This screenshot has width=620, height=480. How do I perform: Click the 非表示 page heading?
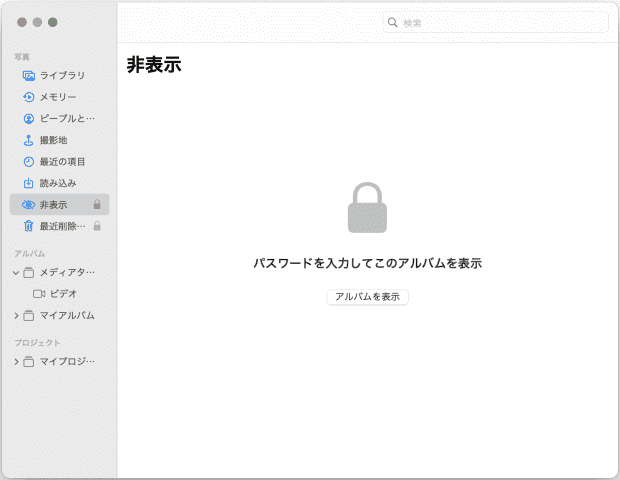154,65
